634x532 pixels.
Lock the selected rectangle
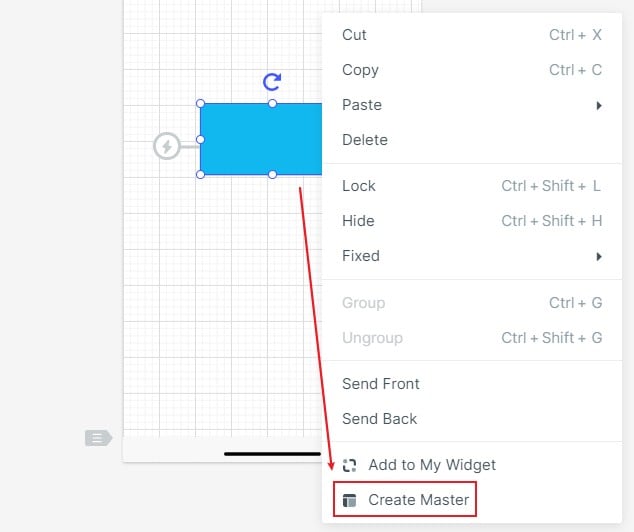coord(359,186)
